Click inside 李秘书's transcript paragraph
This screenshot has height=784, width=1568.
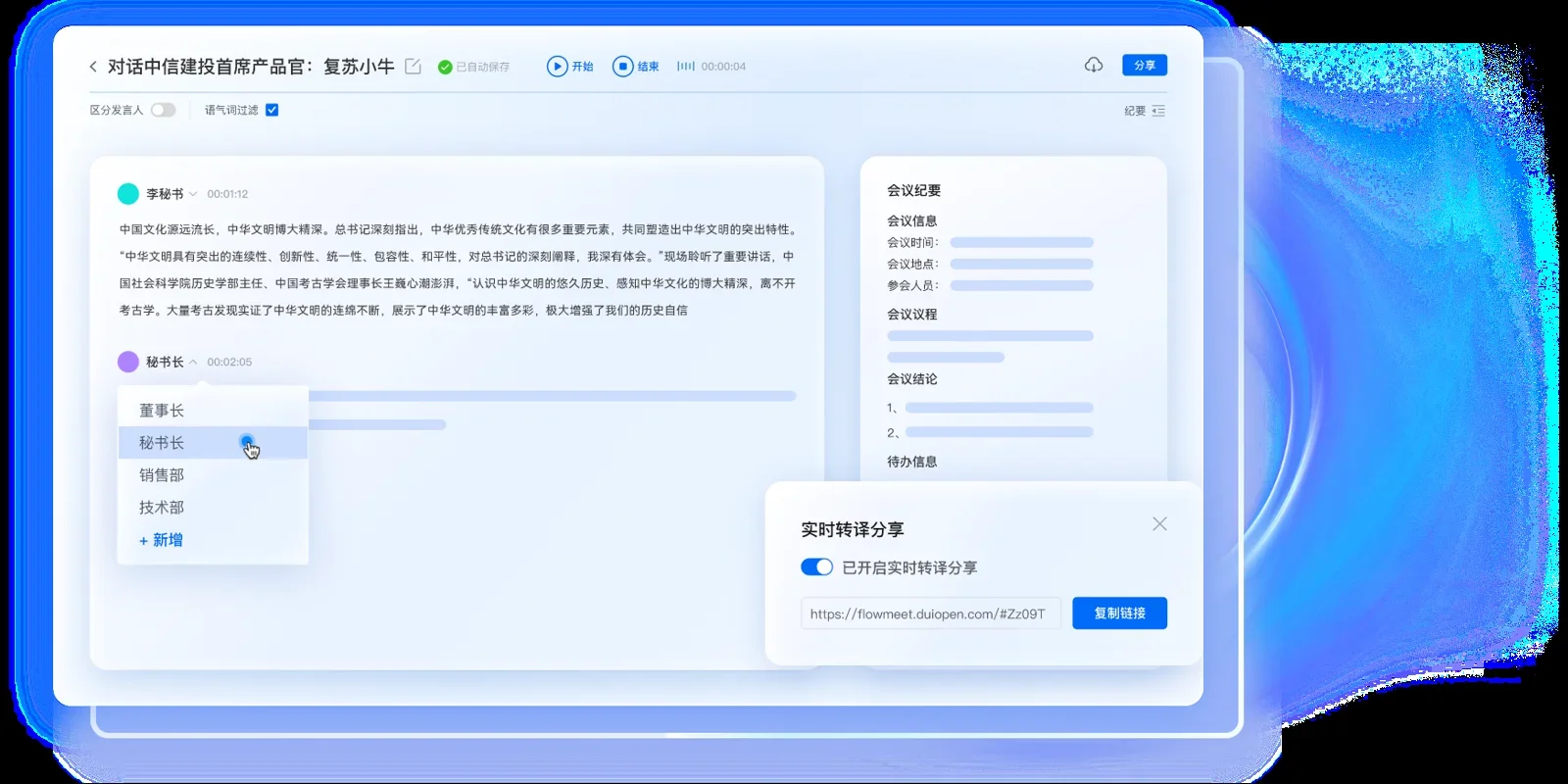458,269
